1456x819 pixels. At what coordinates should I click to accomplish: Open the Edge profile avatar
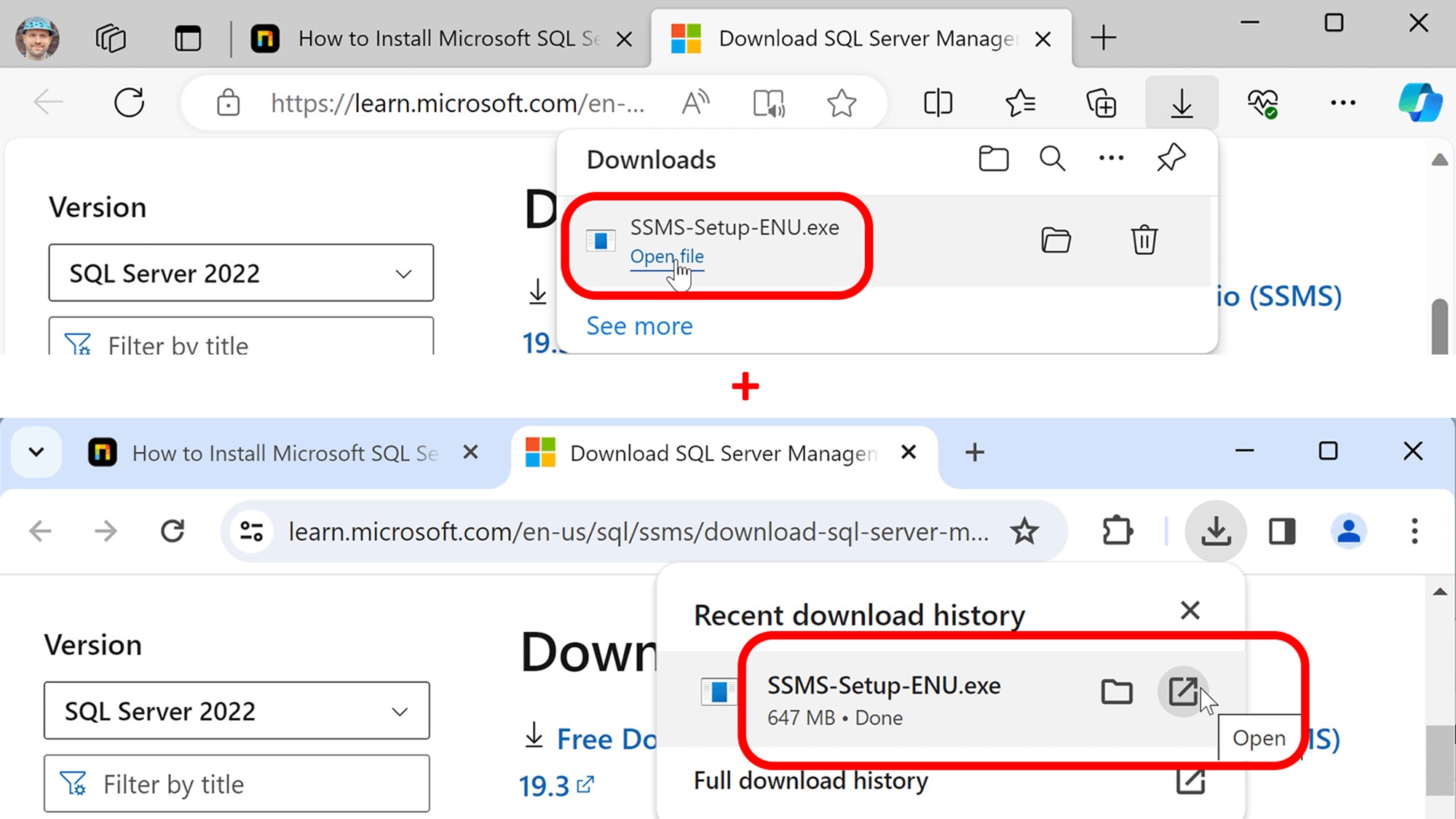(38, 38)
